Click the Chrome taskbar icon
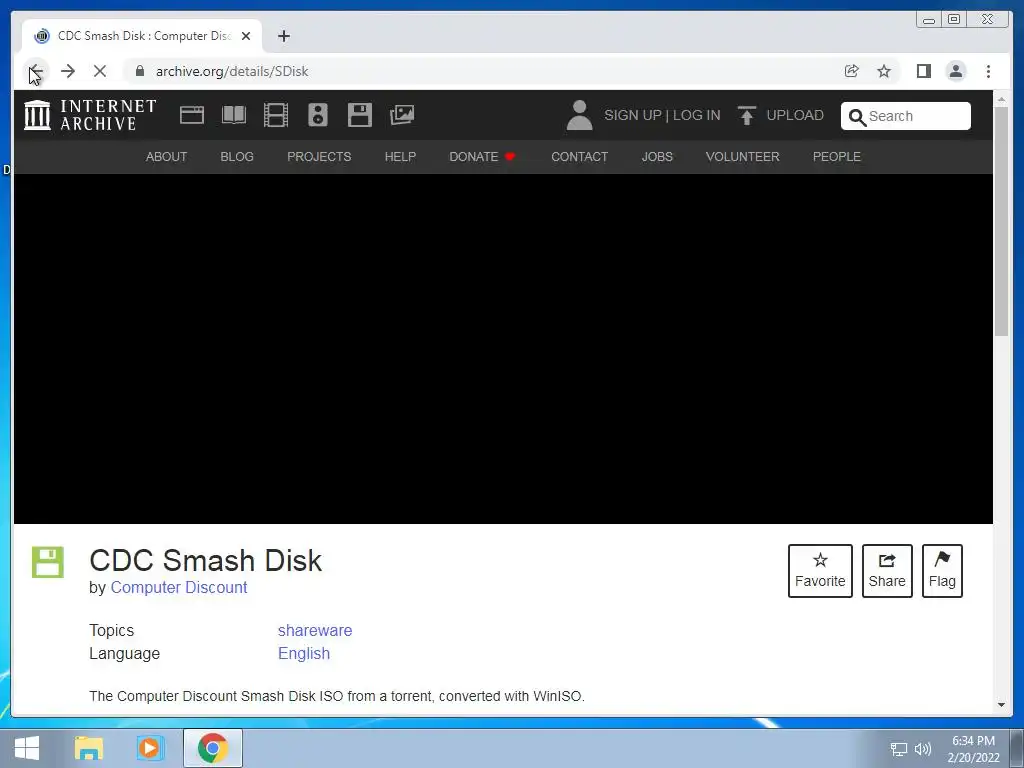Image resolution: width=1024 pixels, height=768 pixels. (212, 748)
